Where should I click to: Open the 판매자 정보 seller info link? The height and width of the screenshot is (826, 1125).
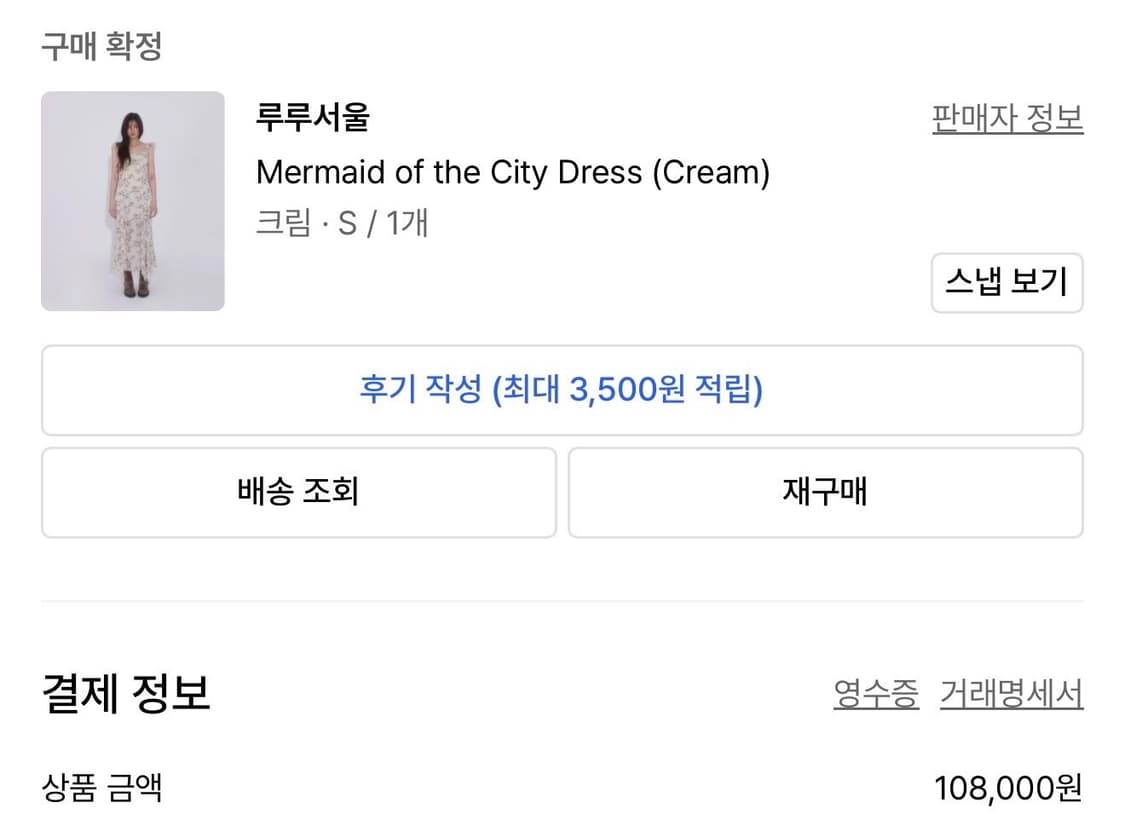1007,119
